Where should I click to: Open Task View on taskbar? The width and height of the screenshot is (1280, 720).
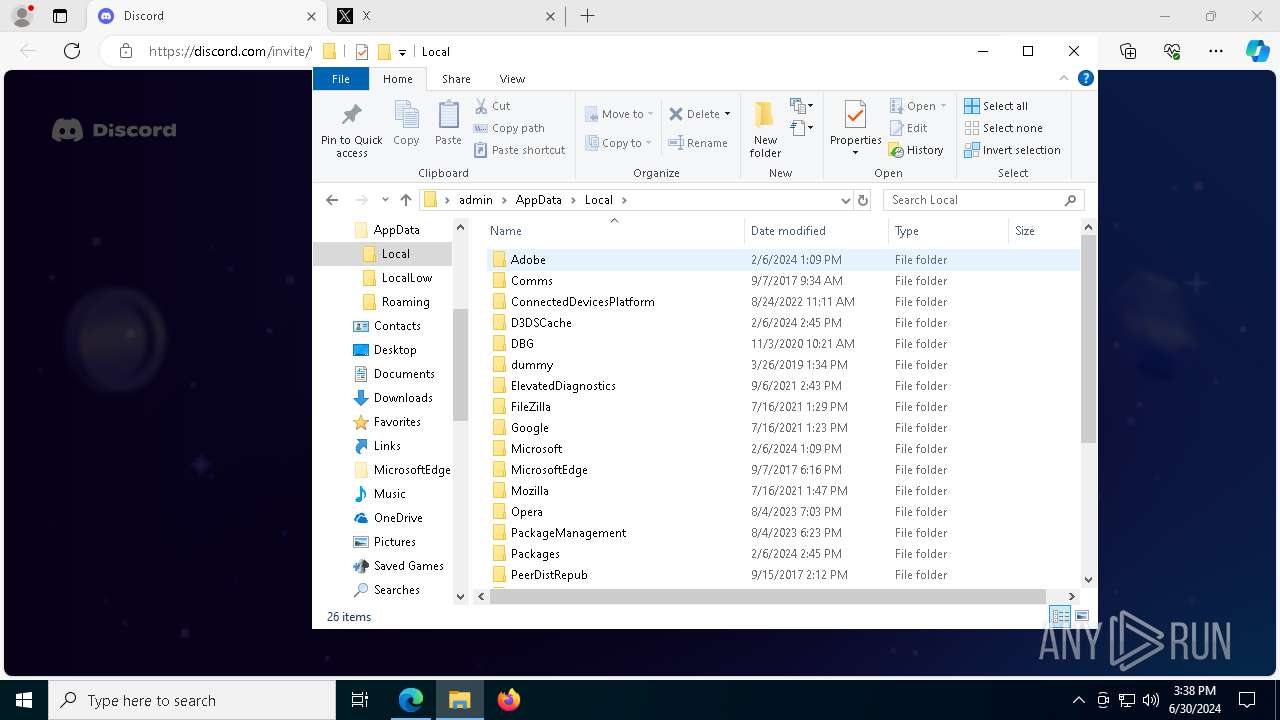click(x=360, y=700)
